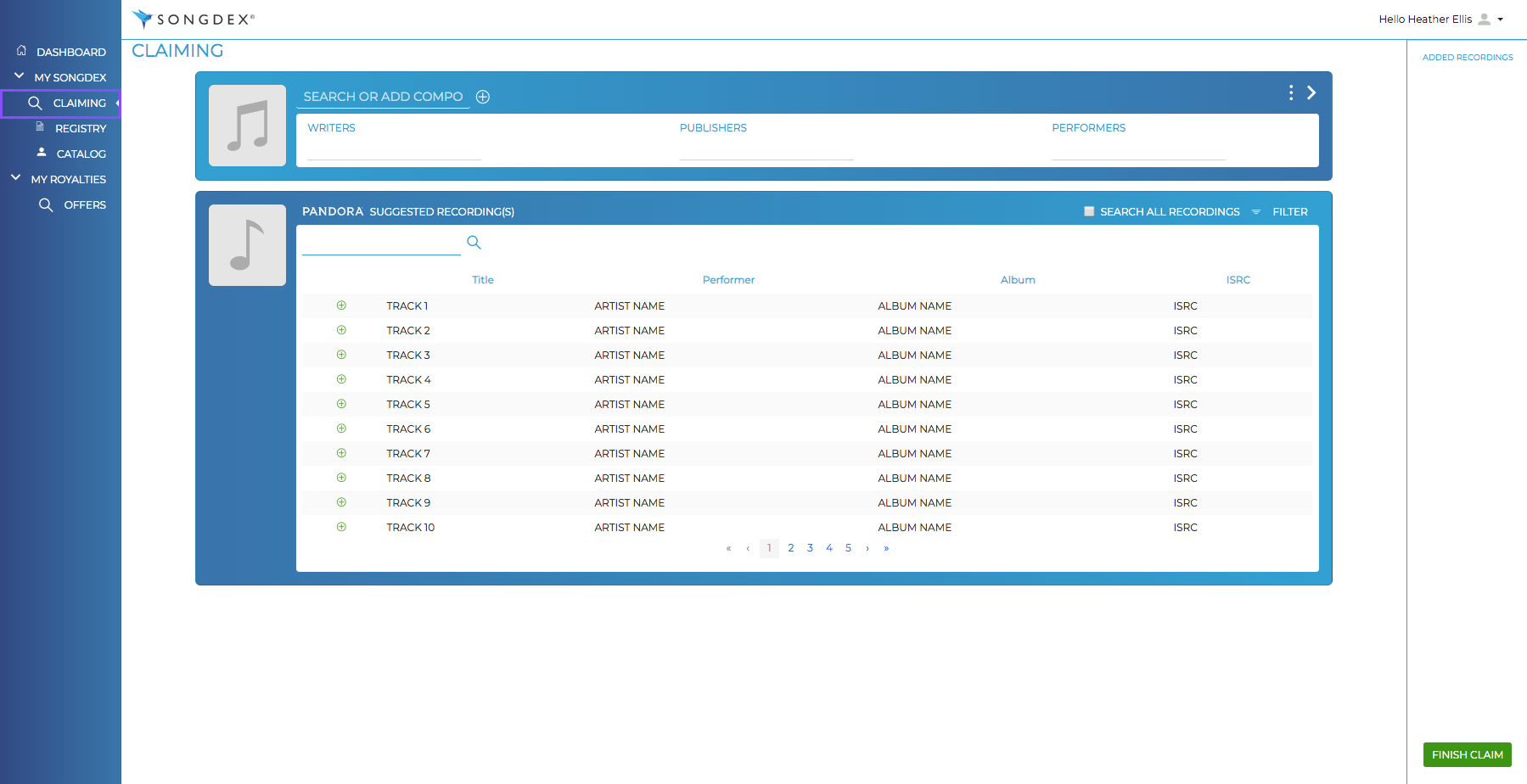Jump to first page with double arrow
The height and width of the screenshot is (784, 1527).
click(728, 548)
